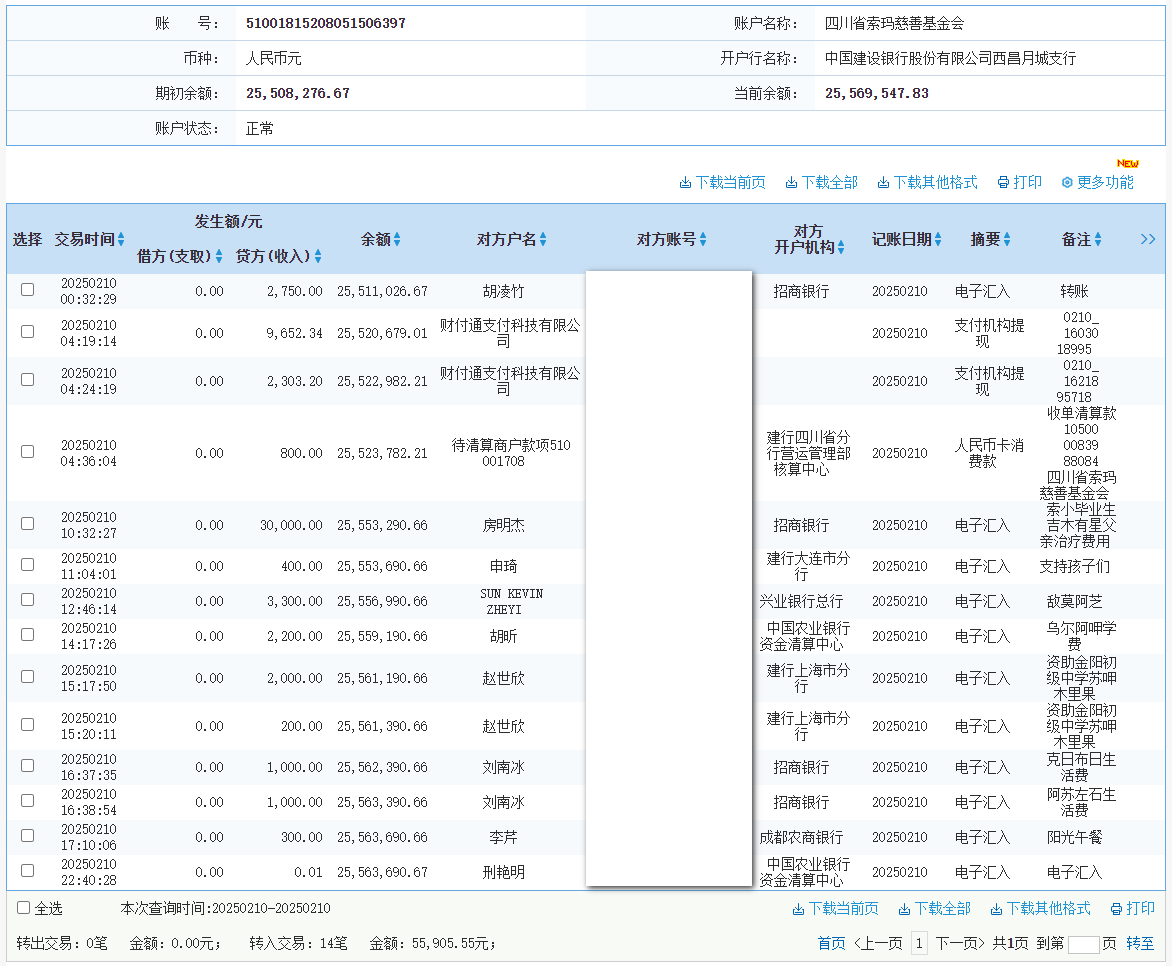The width and height of the screenshot is (1172, 966).
Task: Sort by 对方账号 column arrows
Action: [x=703, y=239]
